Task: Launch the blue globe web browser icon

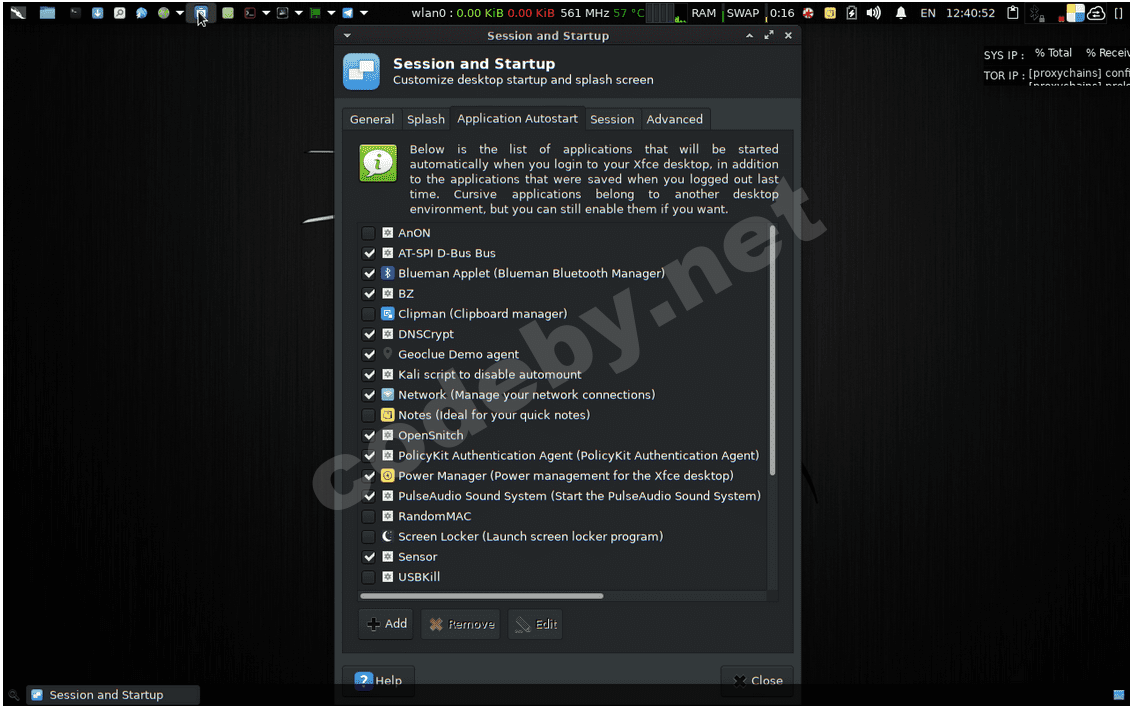Action: 142,13
